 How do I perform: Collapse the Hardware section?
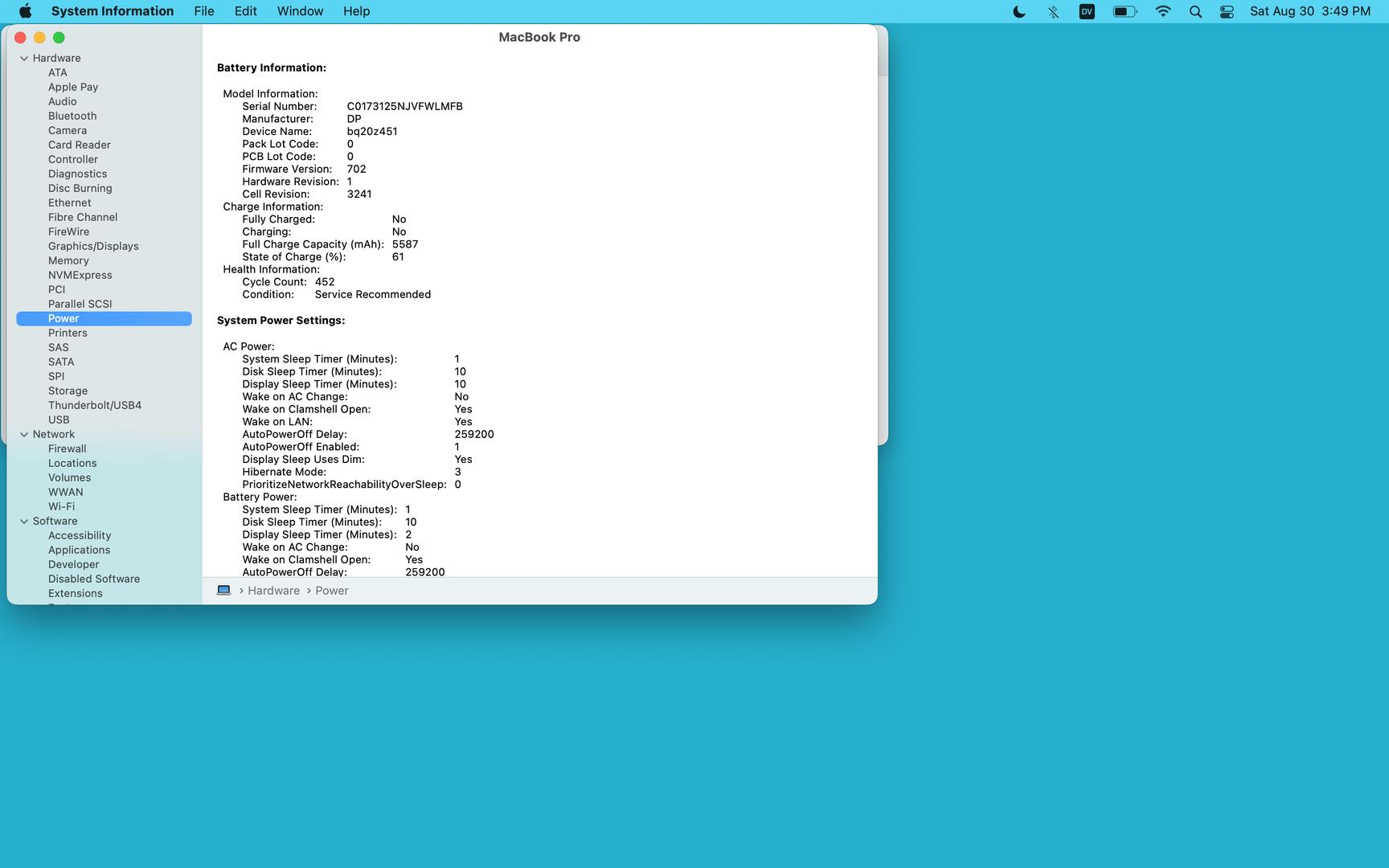pyautogui.click(x=24, y=59)
